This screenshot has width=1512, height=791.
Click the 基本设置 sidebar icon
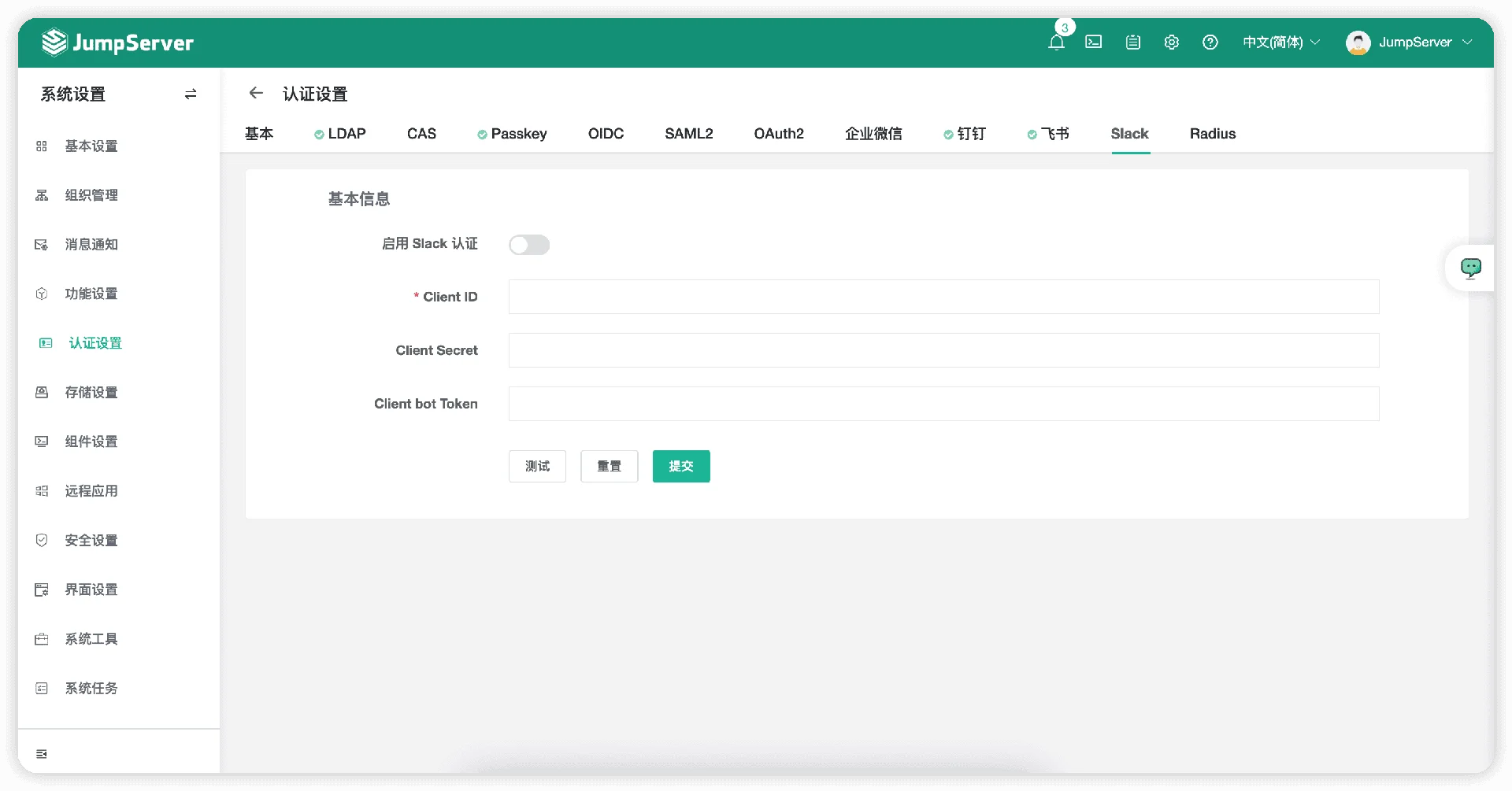42,146
